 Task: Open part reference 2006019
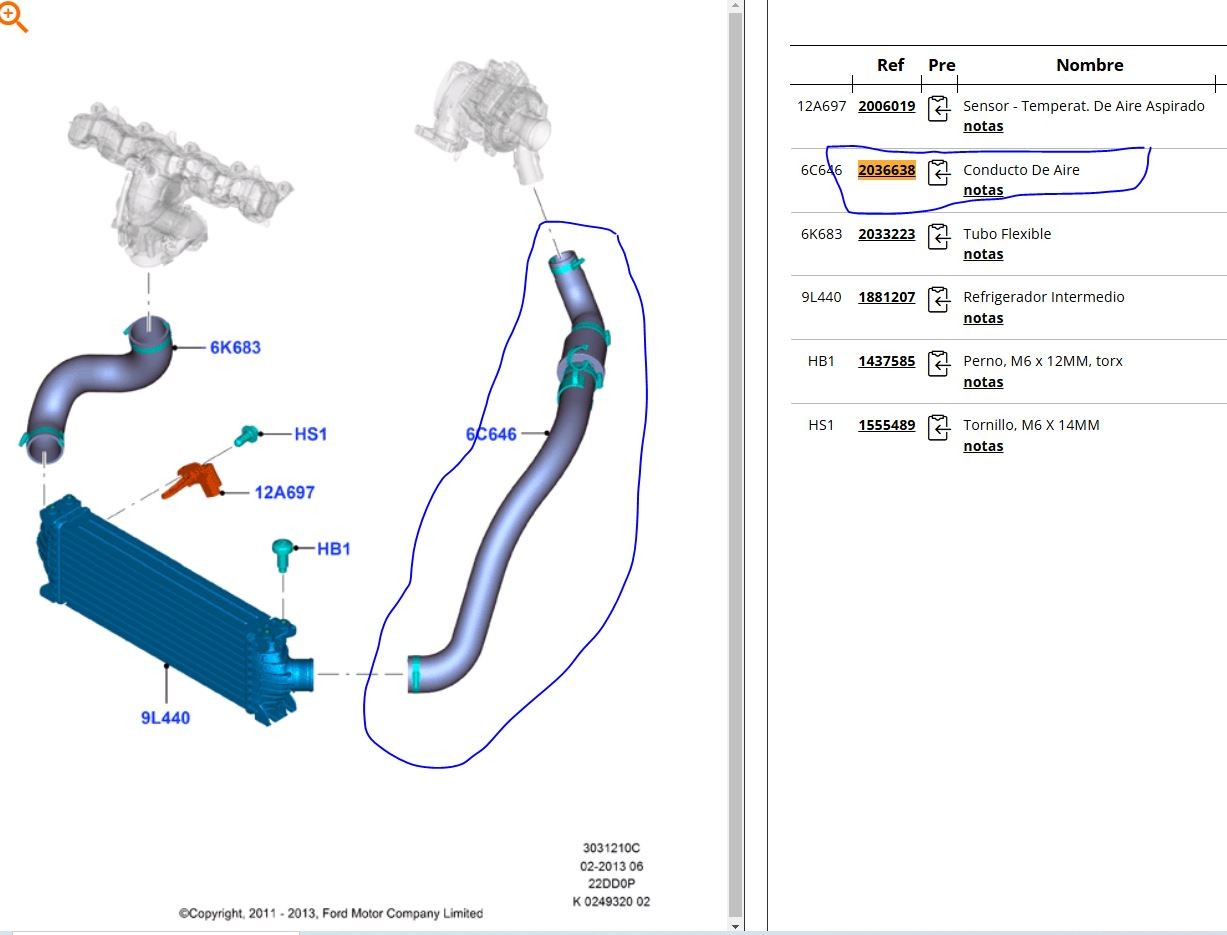[x=886, y=106]
